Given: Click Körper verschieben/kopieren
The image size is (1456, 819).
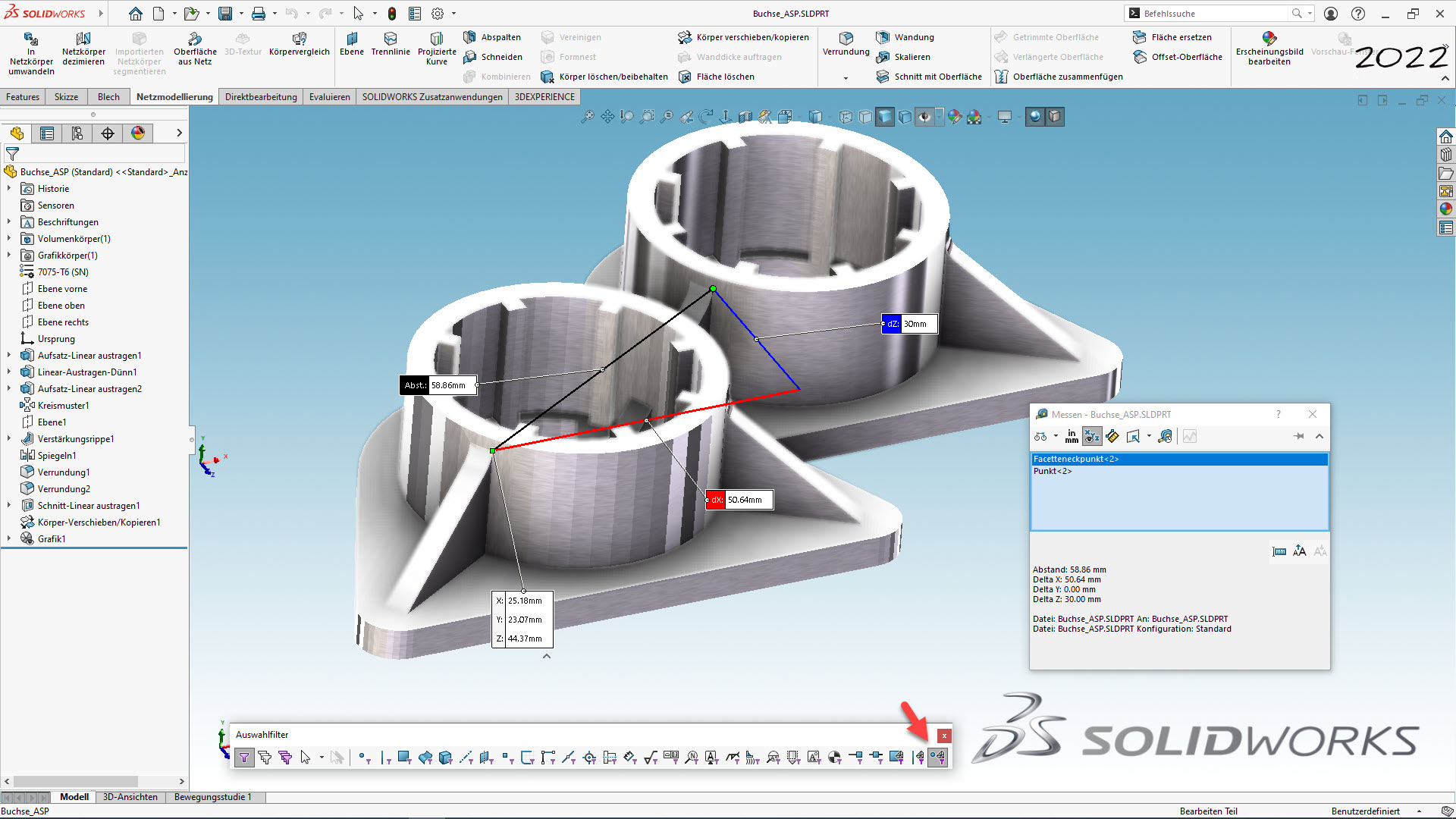Looking at the screenshot, I should 743,37.
